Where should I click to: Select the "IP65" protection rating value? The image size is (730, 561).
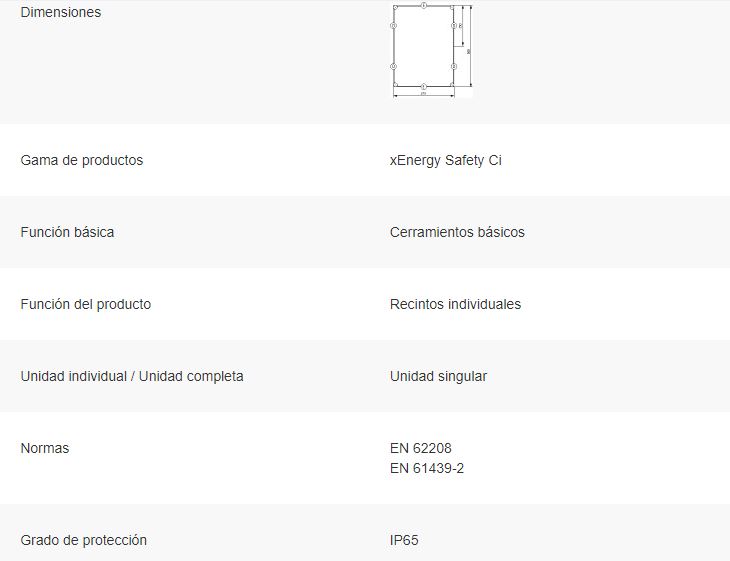pyautogui.click(x=404, y=540)
